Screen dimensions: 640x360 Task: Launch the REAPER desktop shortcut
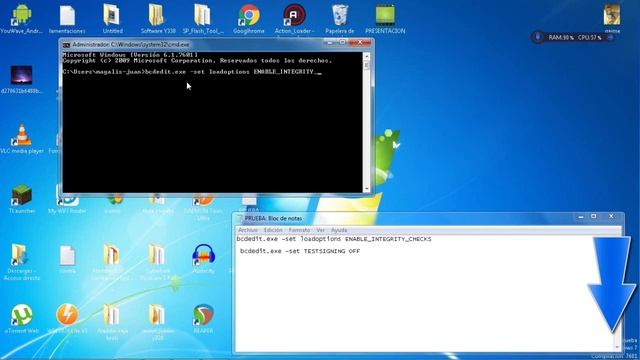[x=203, y=315]
